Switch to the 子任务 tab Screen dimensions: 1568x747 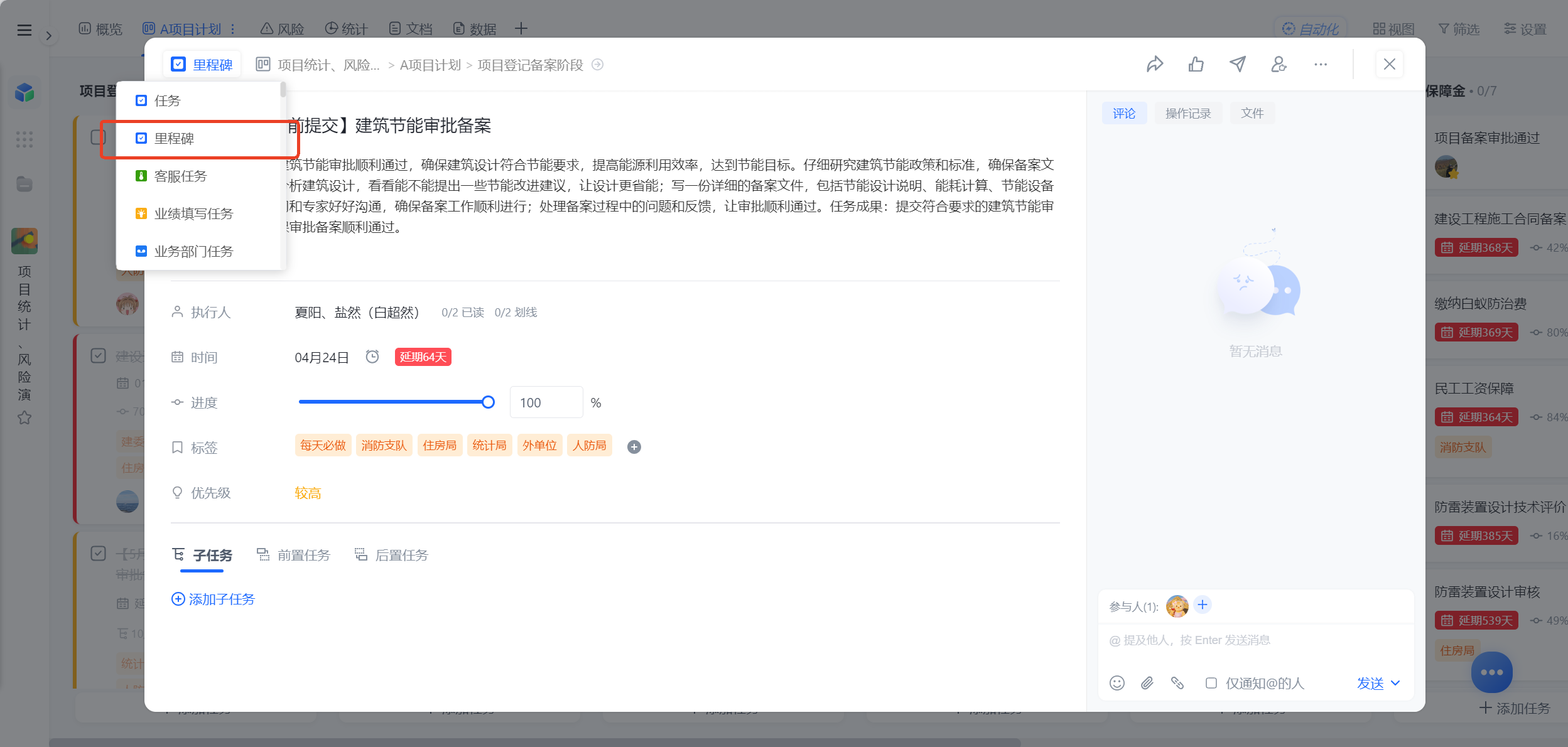(202, 555)
